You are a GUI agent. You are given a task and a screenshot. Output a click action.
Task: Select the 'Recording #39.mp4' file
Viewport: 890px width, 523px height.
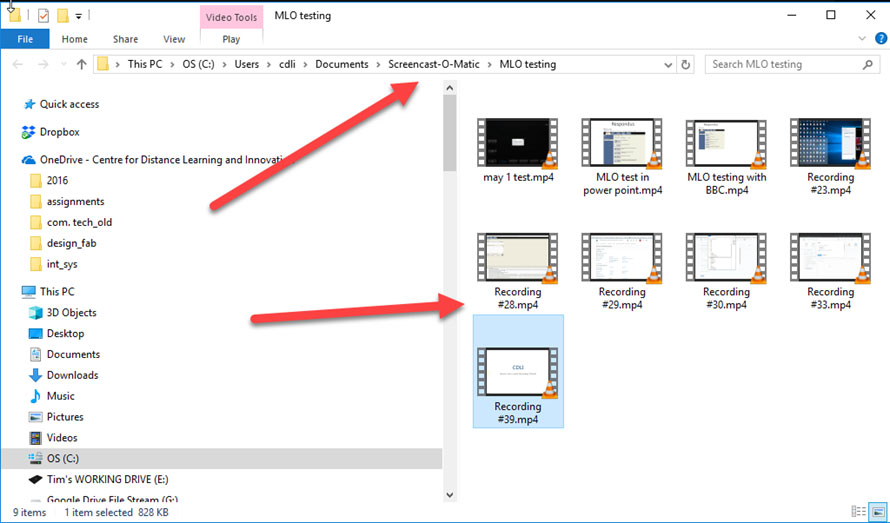tap(518, 371)
